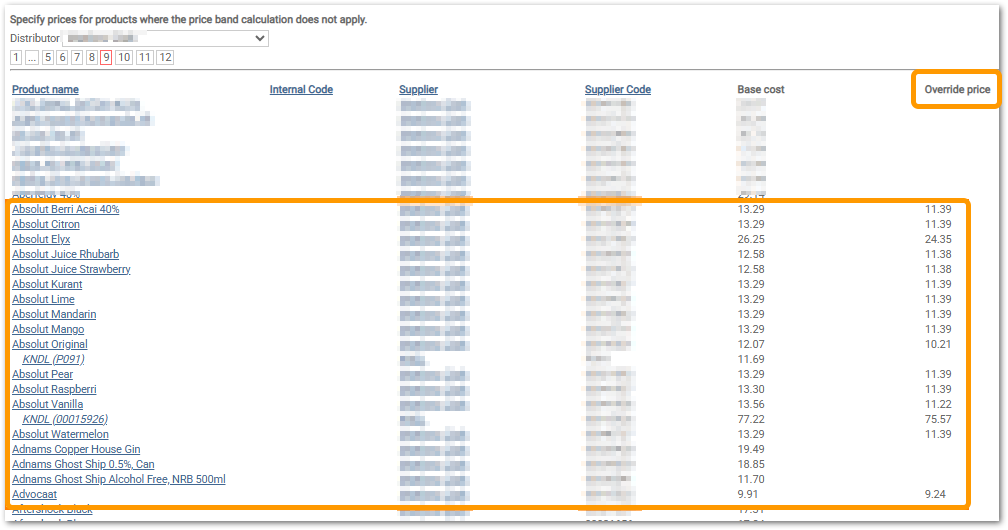The image size is (1008, 530).
Task: Open KNDL (00015926) sub-item link
Action: point(64,419)
